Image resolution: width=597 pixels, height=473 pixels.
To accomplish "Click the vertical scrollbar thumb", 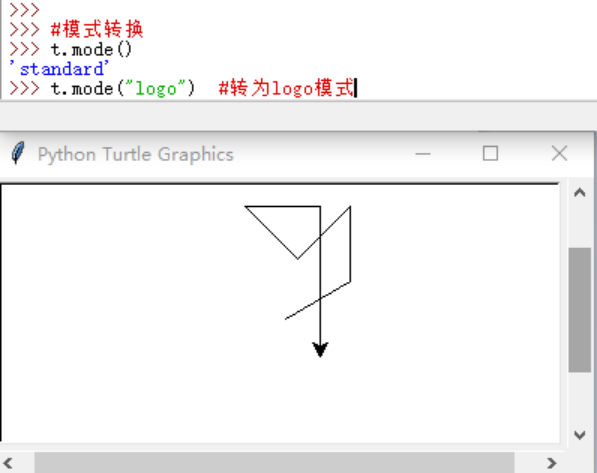I will coord(579,310).
